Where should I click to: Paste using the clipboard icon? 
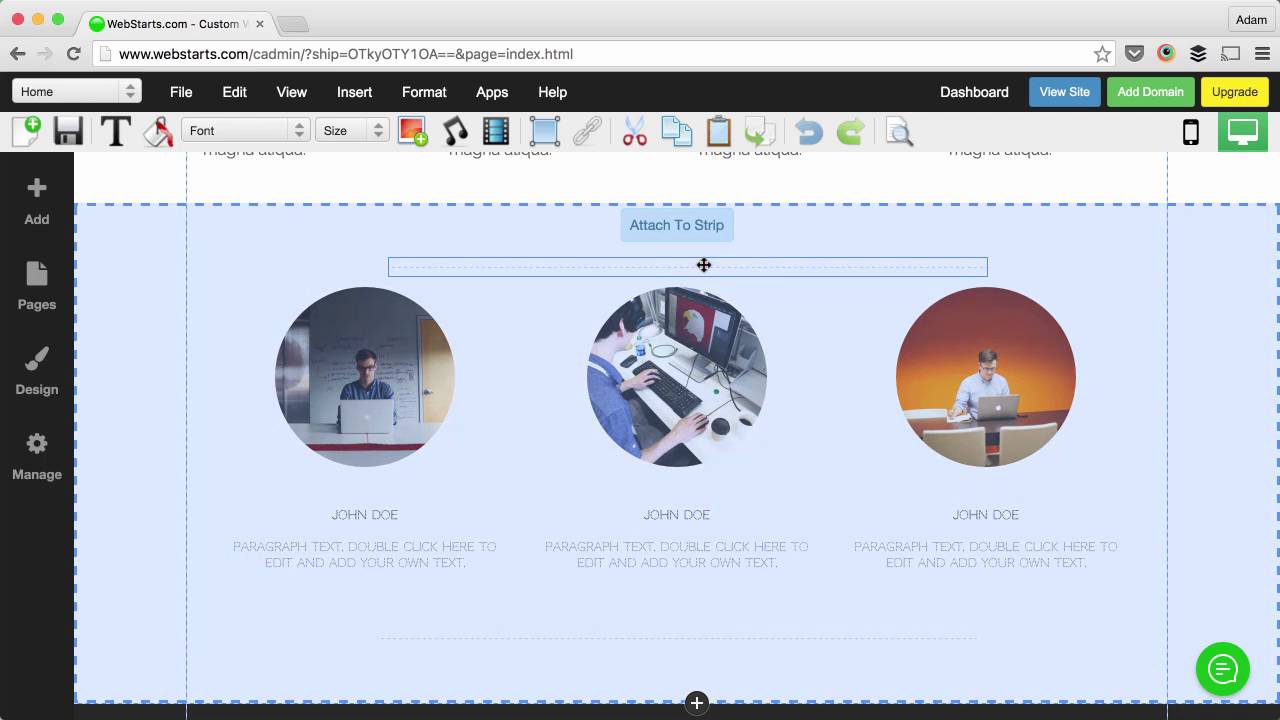[718, 131]
